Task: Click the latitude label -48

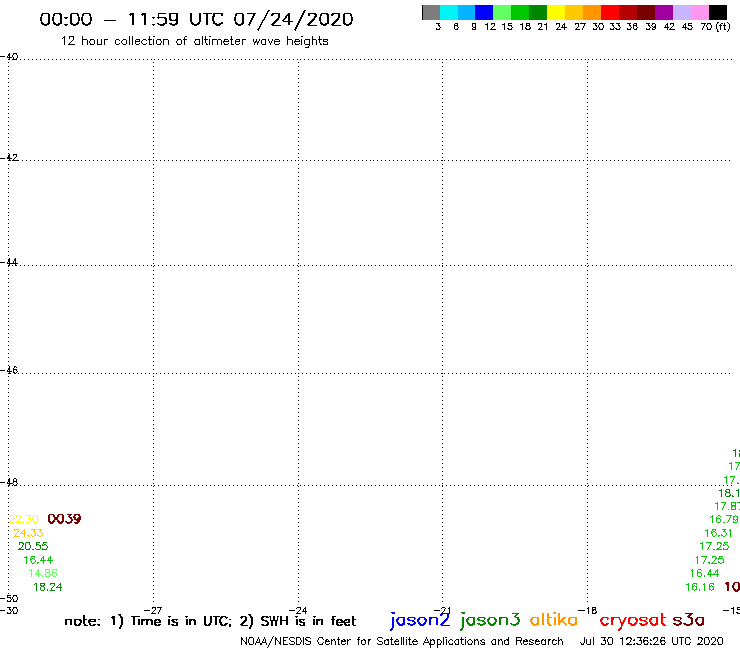Action: 9,482
